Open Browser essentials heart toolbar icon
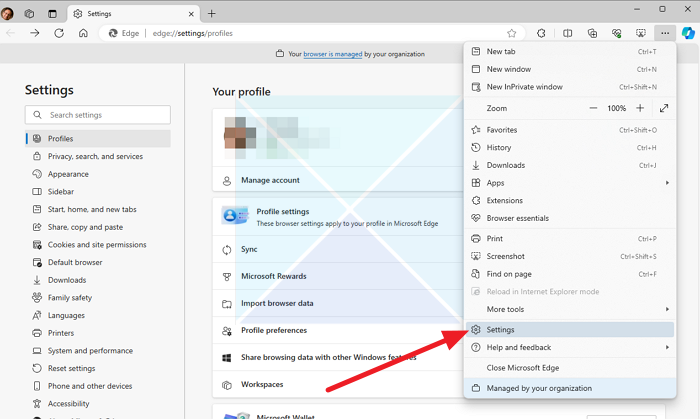Image resolution: width=700 pixels, height=419 pixels. [x=617, y=33]
